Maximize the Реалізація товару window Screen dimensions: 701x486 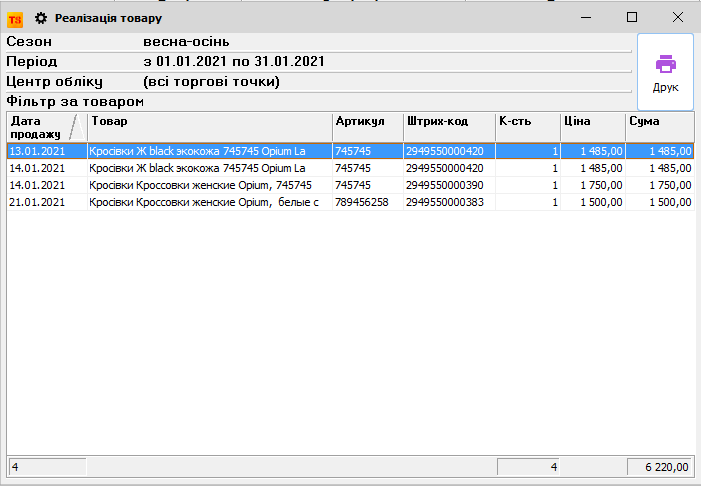tap(631, 17)
